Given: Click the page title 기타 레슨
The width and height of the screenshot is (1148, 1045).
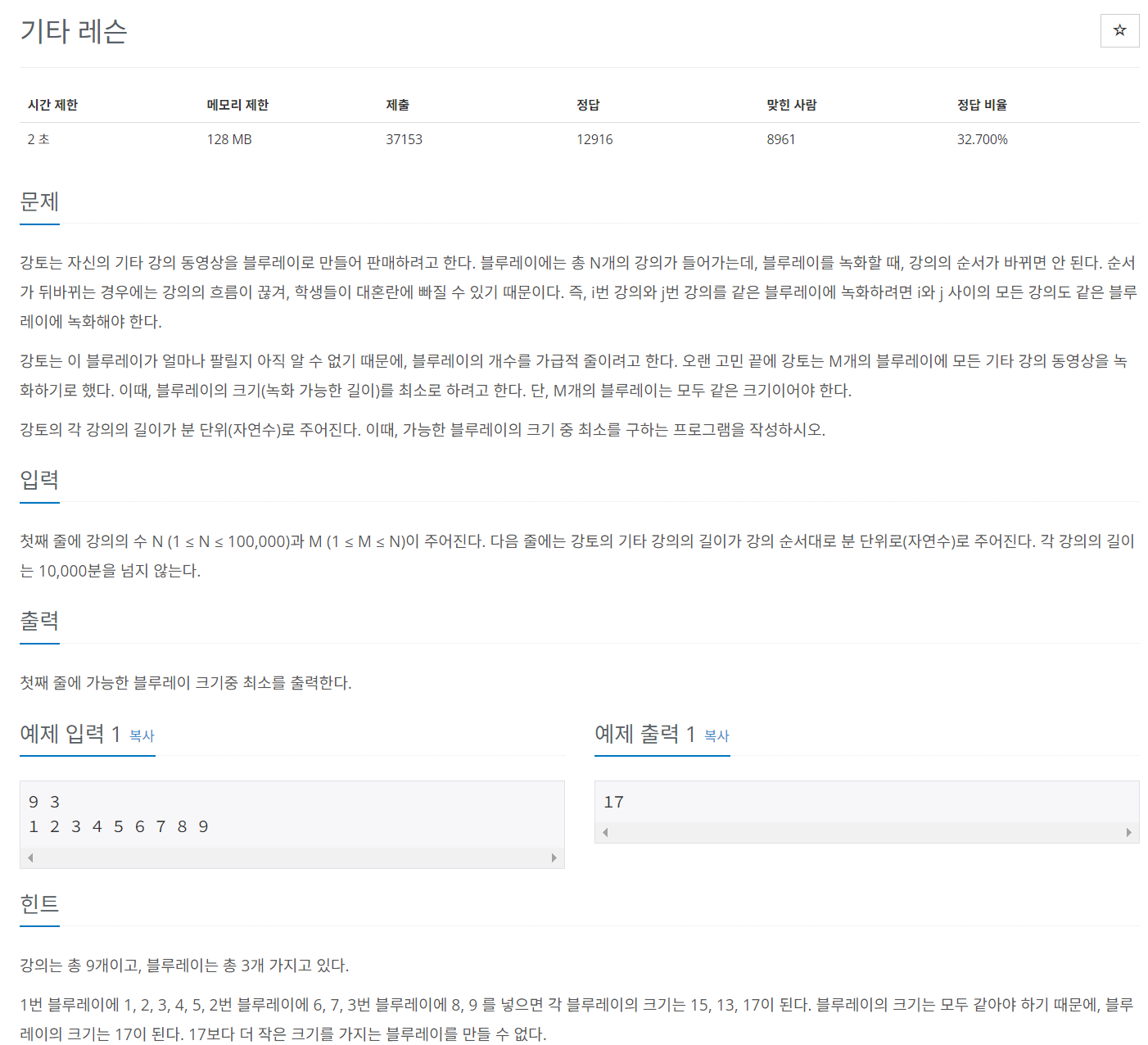Looking at the screenshot, I should pyautogui.click(x=74, y=31).
